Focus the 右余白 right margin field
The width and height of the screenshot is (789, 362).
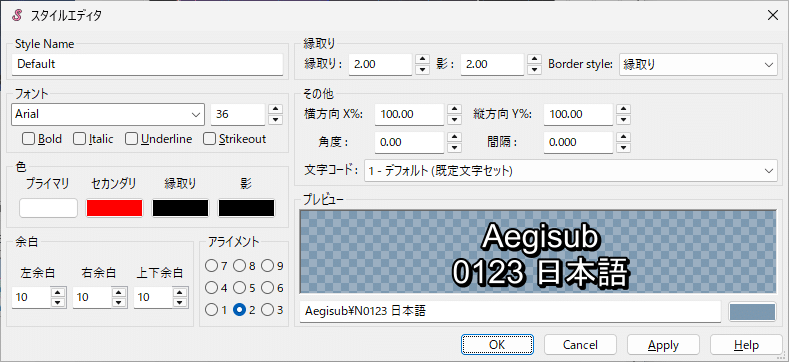92,298
